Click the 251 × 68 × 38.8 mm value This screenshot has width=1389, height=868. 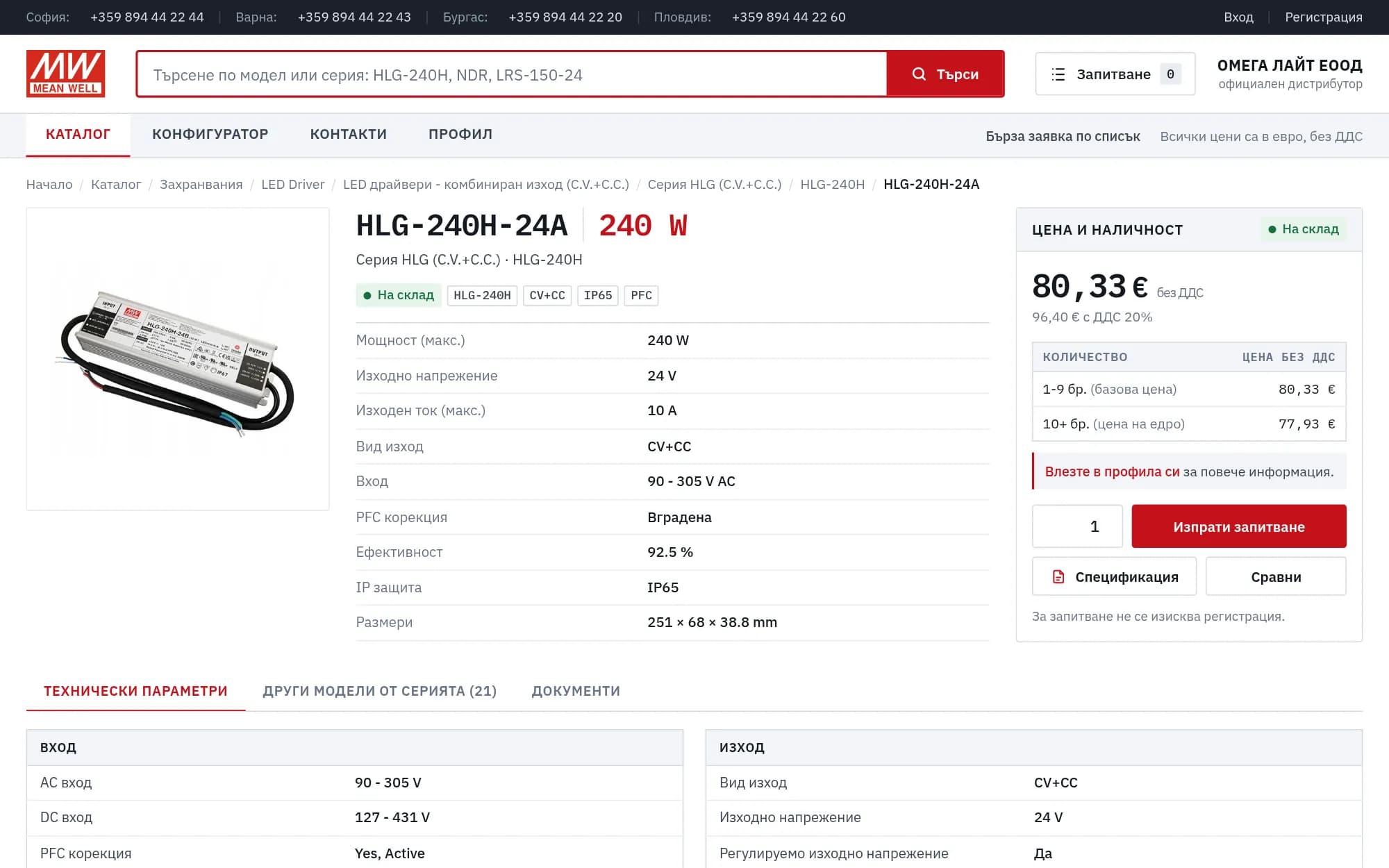[712, 623]
